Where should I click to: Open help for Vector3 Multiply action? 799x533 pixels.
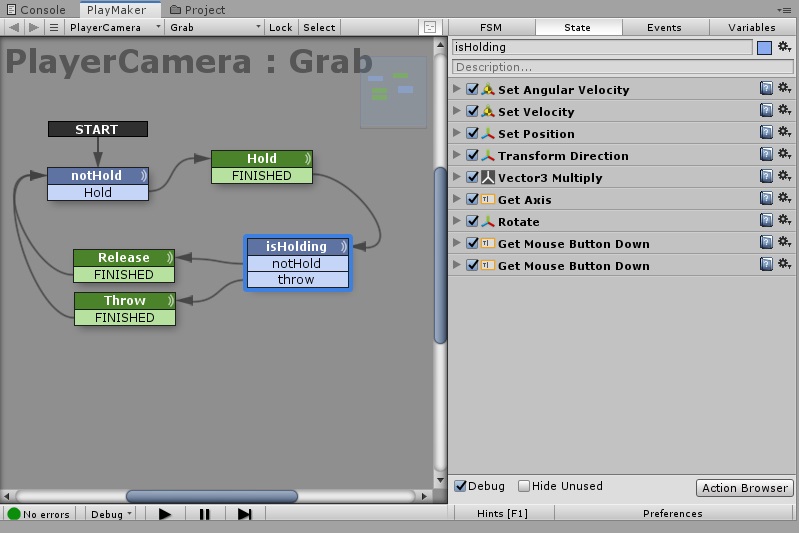tap(766, 176)
